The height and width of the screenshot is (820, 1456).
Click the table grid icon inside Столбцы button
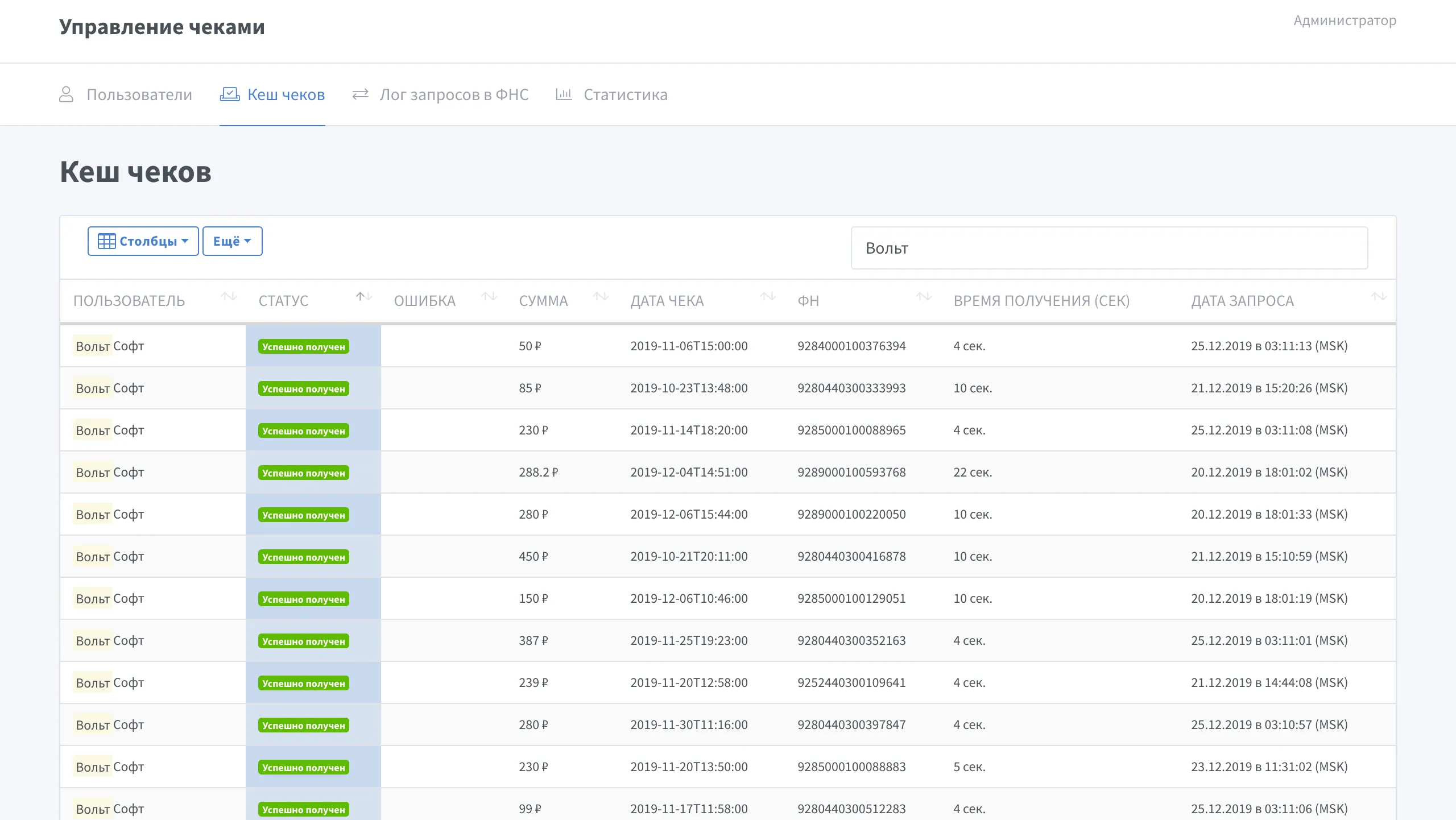coord(108,241)
